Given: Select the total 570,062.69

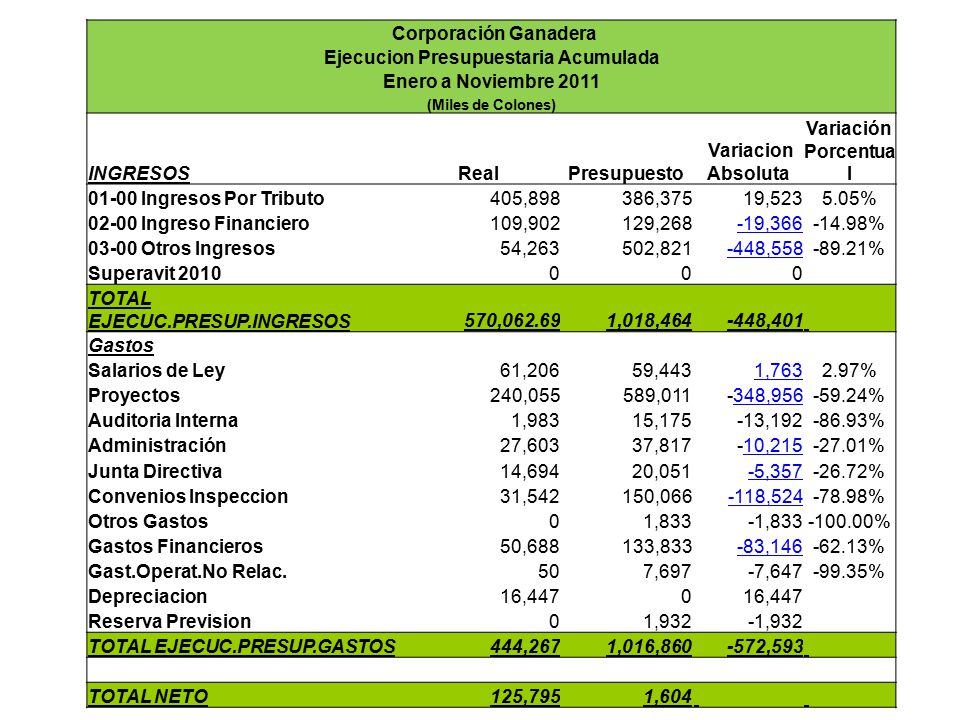Looking at the screenshot, I should point(512,320).
